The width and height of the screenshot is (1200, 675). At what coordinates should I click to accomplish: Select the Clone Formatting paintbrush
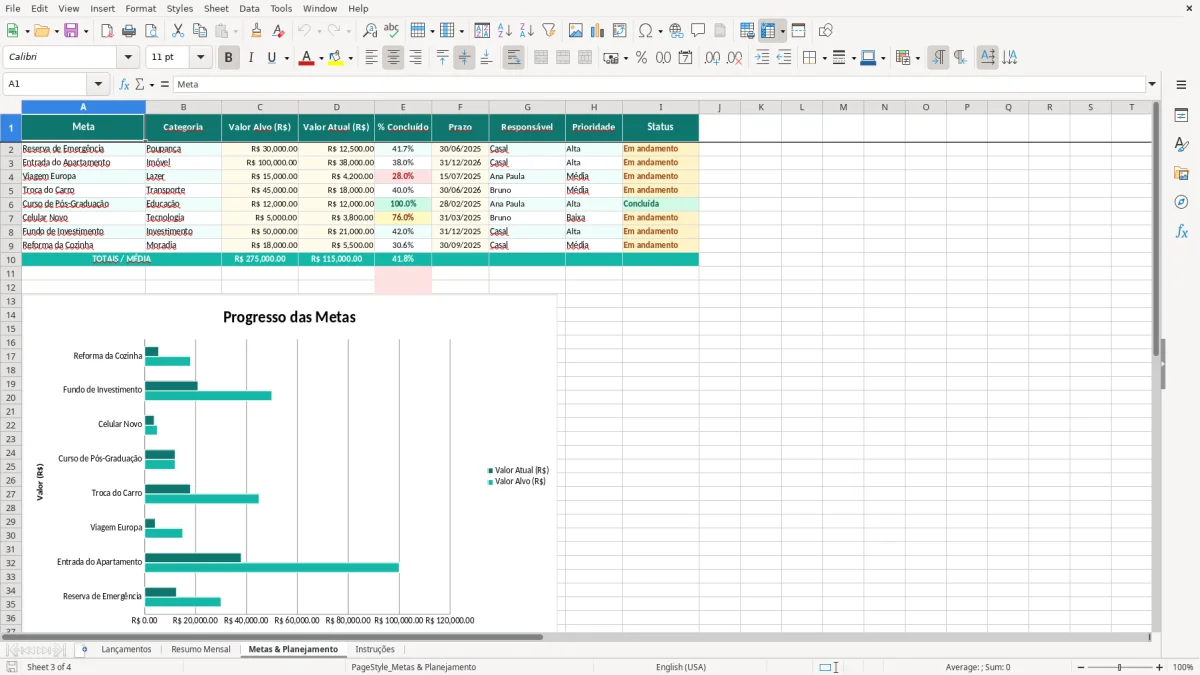pyautogui.click(x=257, y=31)
